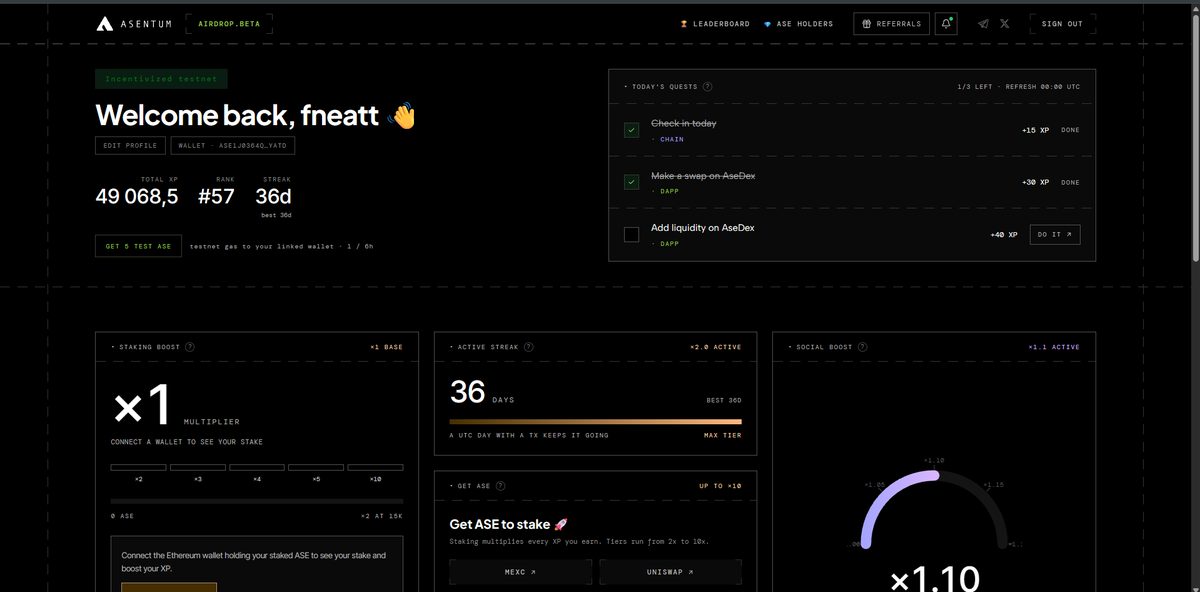The height and width of the screenshot is (592, 1200).
Task: Click Do It for Add liquidity quest
Action: pyautogui.click(x=1055, y=235)
